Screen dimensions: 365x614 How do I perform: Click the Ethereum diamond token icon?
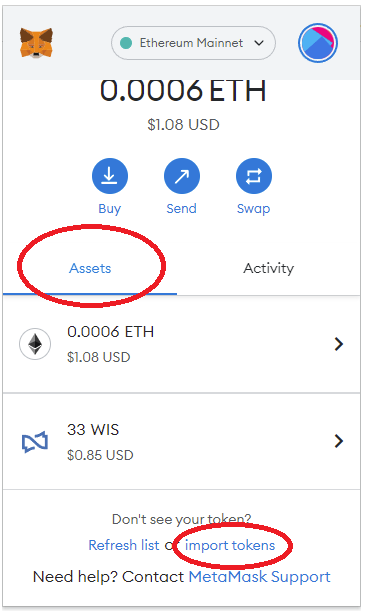(35, 344)
